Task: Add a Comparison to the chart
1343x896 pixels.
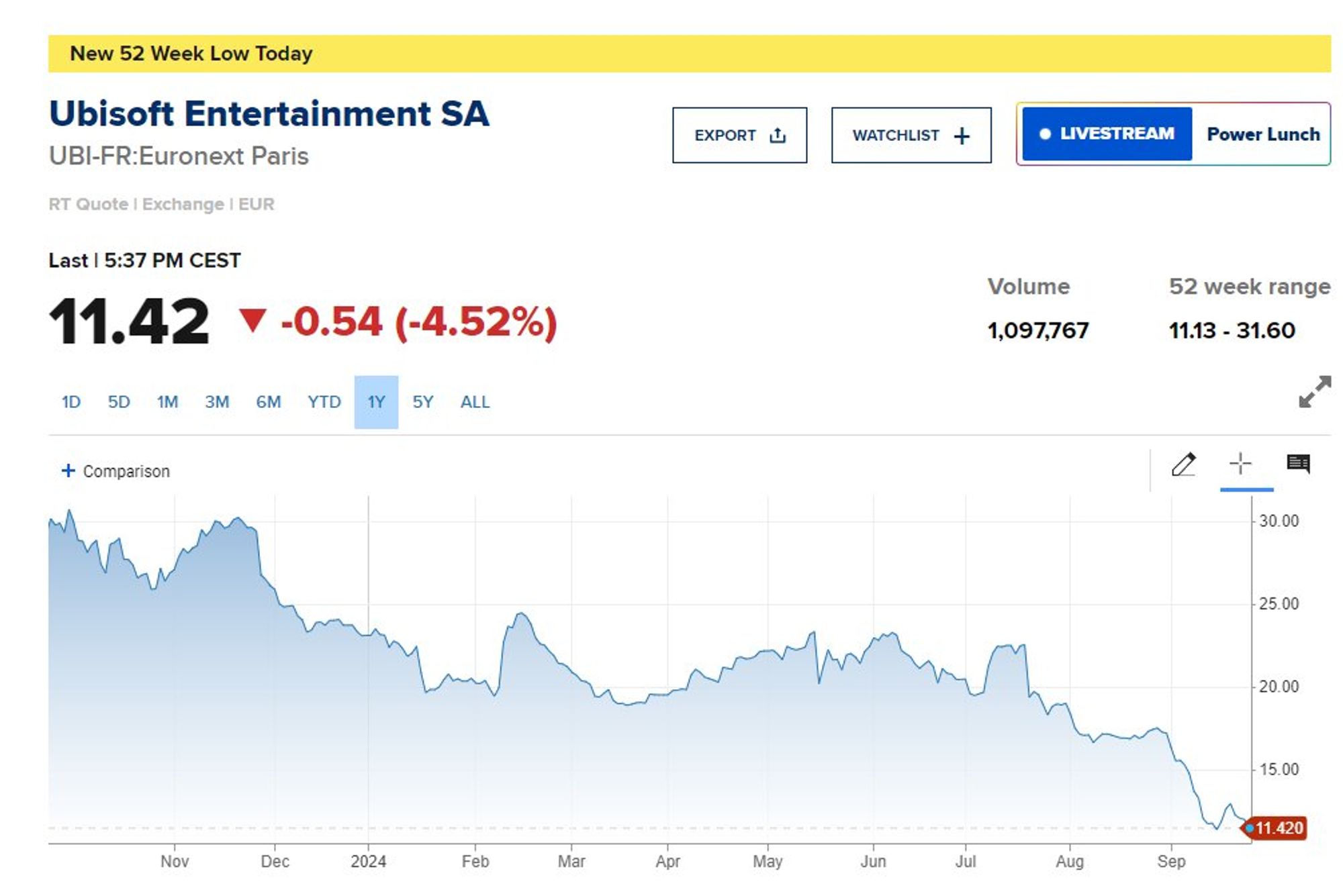Action: pyautogui.click(x=115, y=471)
